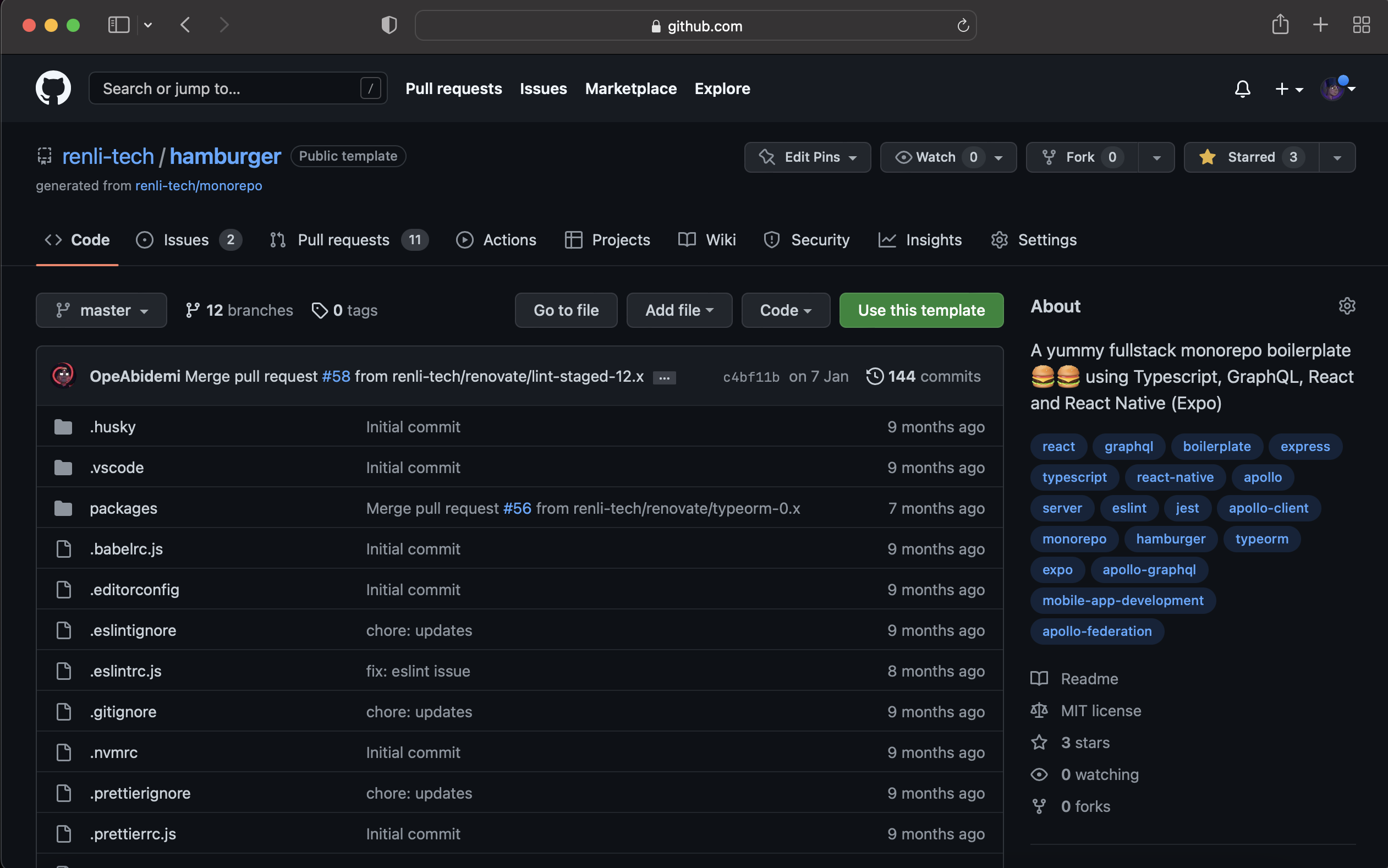This screenshot has width=1388, height=868.
Task: Click the OpeAbidemi commit avatar
Action: tap(63, 376)
